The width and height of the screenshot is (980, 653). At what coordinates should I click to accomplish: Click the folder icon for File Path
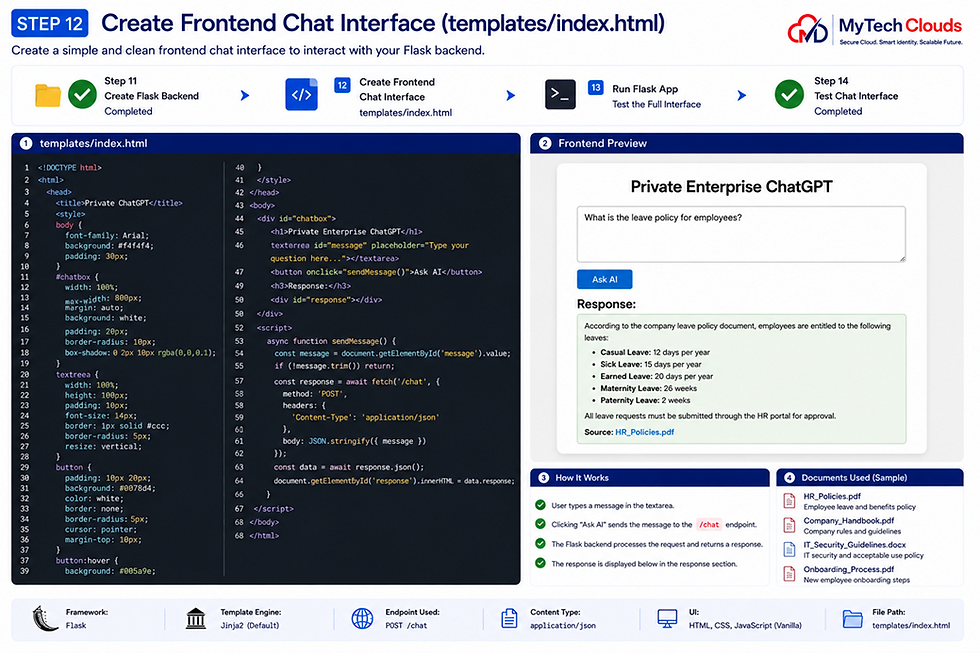pyautogui.click(x=852, y=619)
